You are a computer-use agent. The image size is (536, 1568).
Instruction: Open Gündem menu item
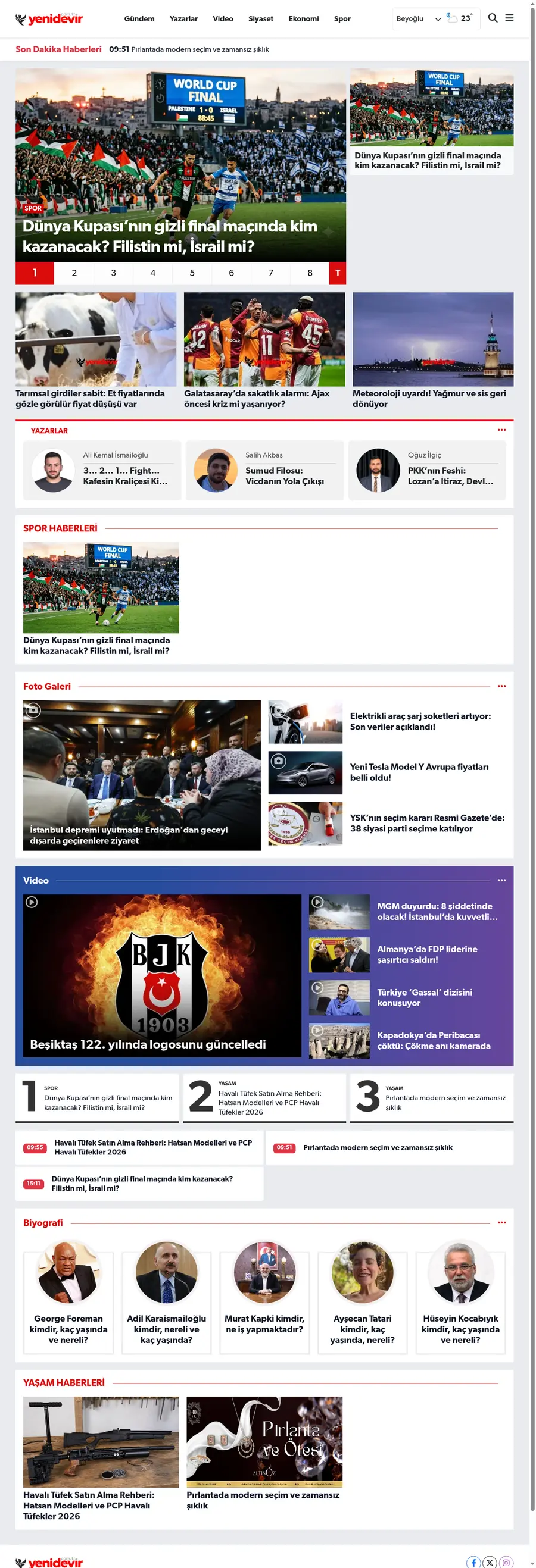tap(139, 19)
